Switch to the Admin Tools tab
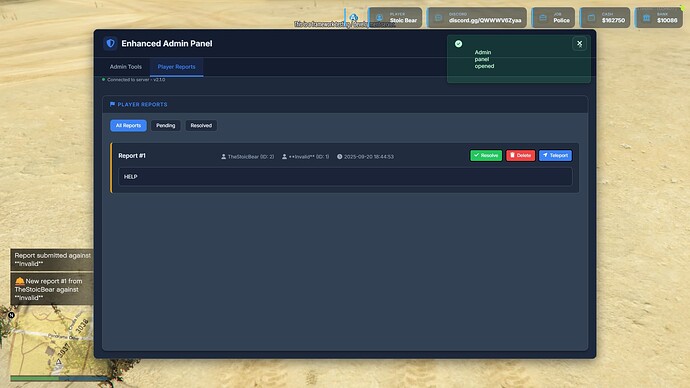This screenshot has height=388, width=690. pos(125,67)
